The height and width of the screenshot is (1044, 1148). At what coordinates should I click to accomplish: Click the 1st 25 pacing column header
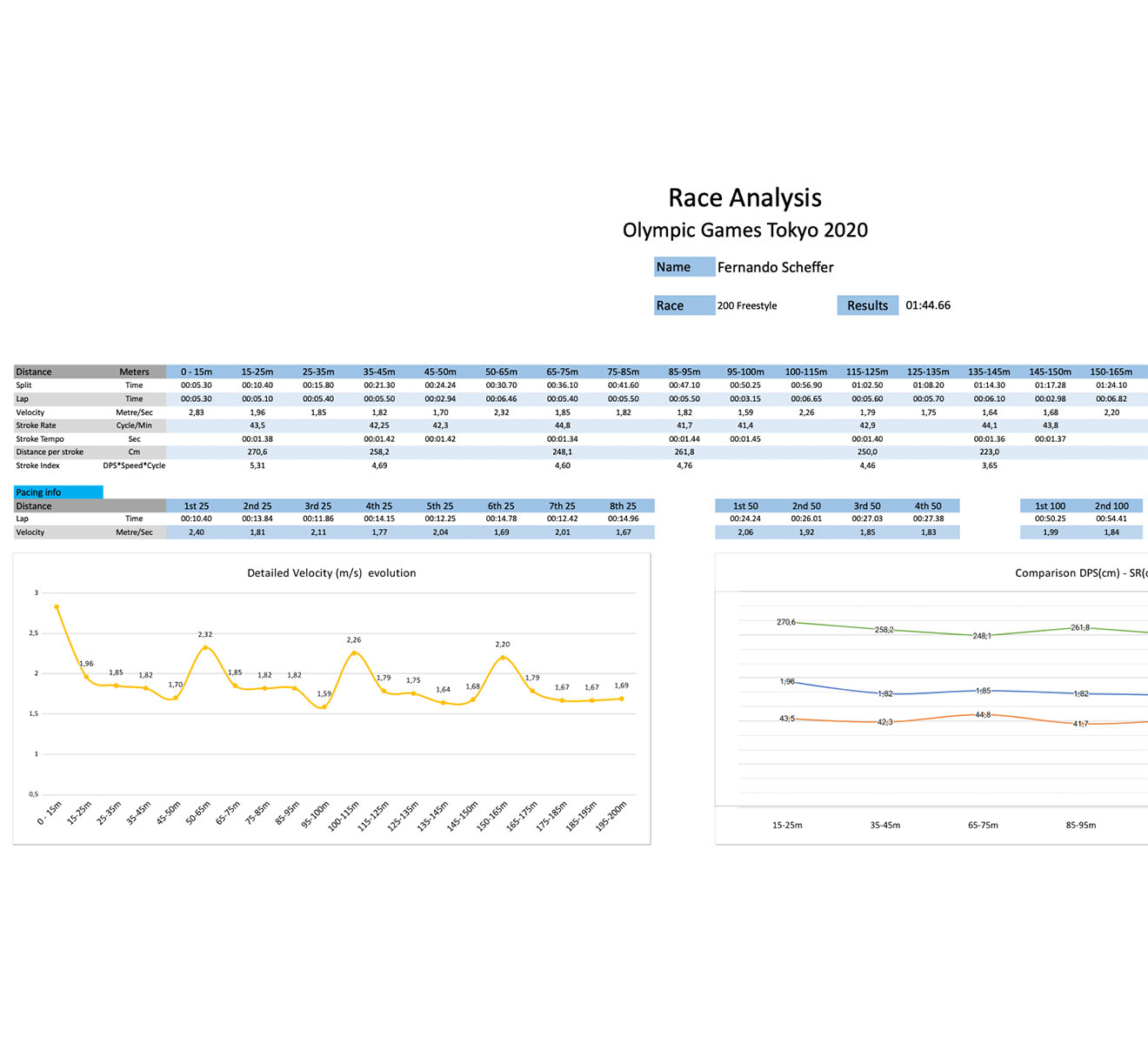tap(197, 505)
